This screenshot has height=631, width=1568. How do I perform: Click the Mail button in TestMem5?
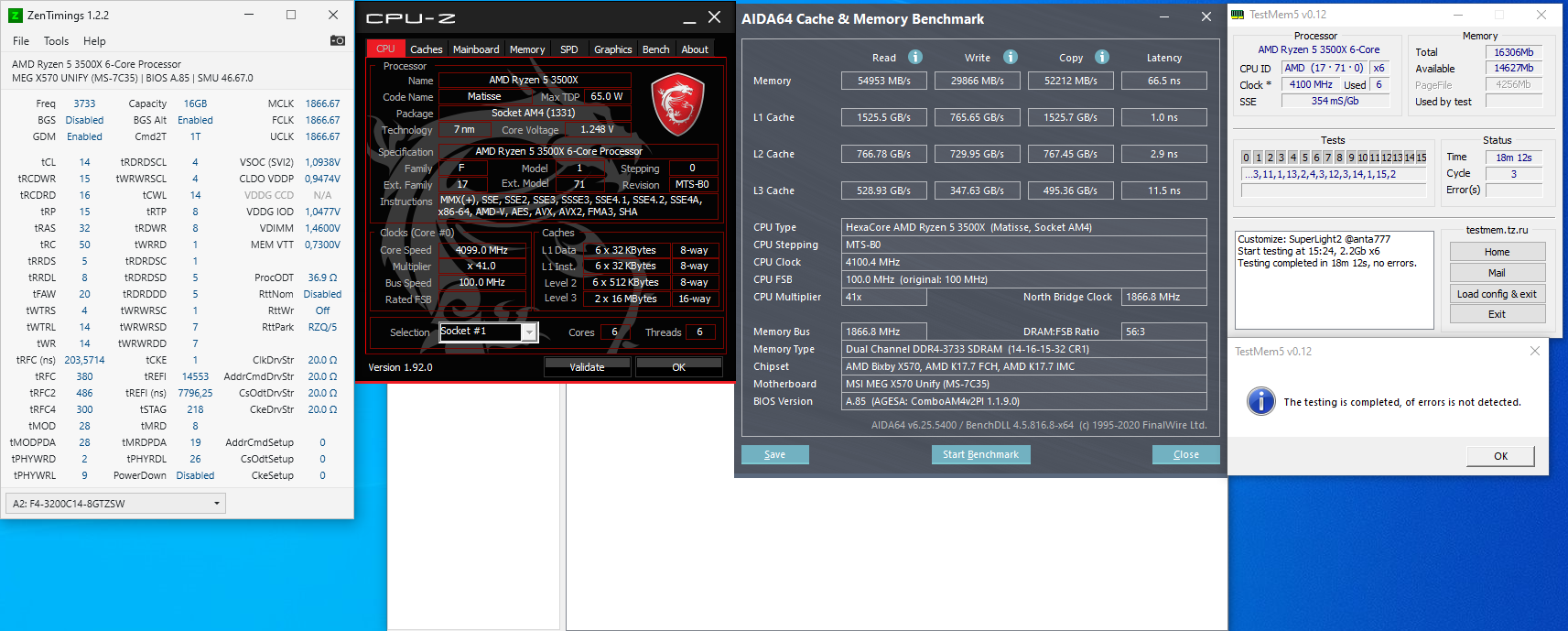pos(1498,273)
